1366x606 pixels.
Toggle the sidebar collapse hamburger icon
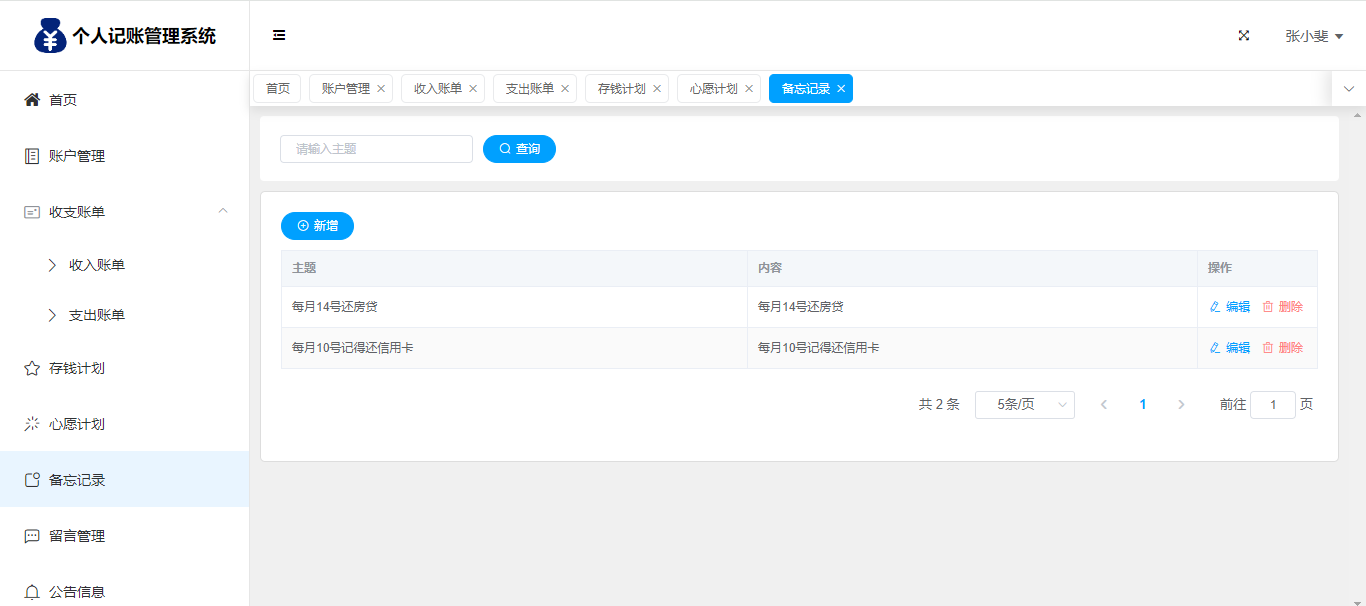coord(279,35)
